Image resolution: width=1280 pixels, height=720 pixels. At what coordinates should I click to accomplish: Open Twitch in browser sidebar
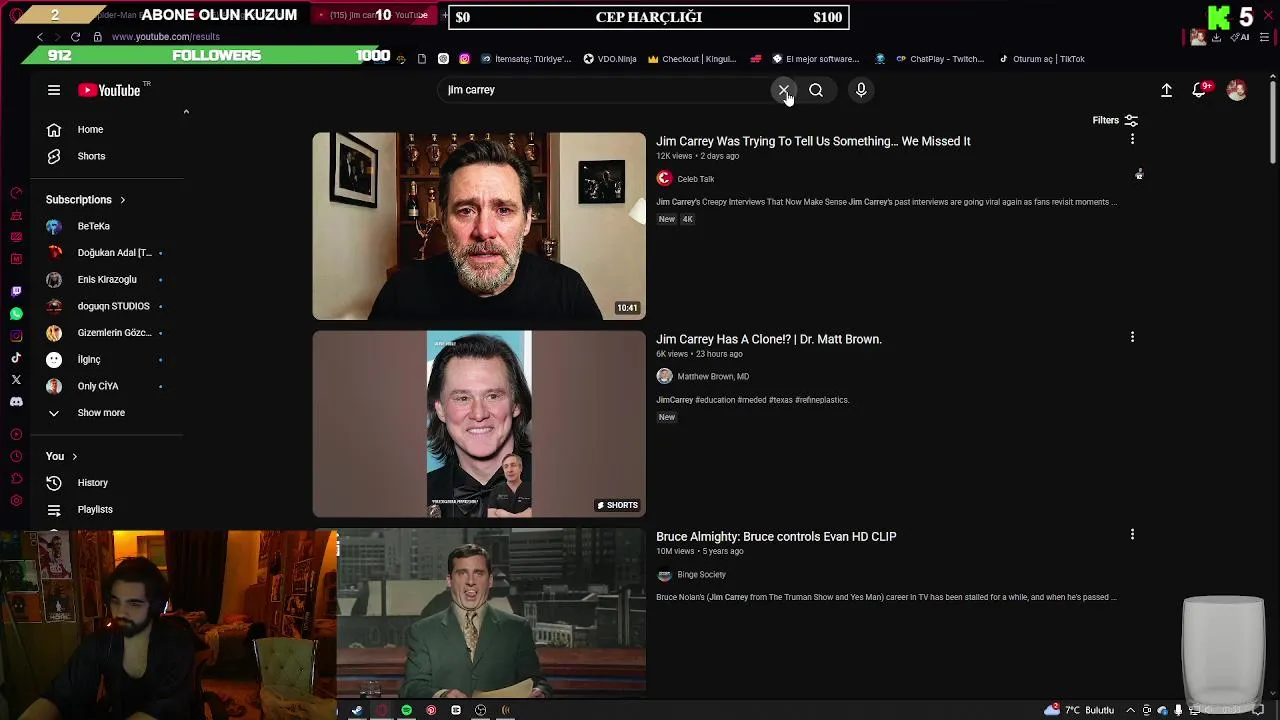16,291
